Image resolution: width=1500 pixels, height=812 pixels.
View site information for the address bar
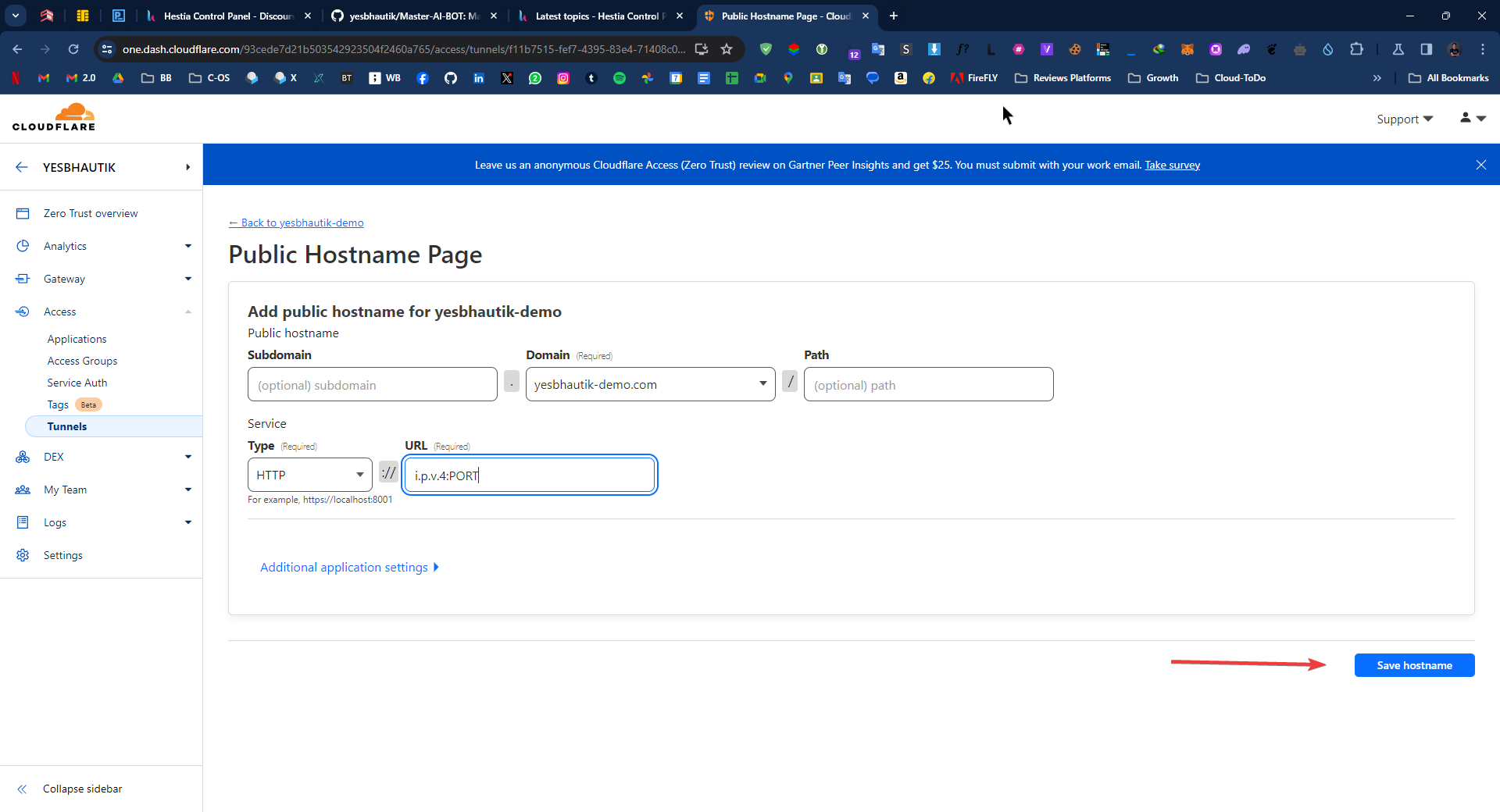click(108, 49)
